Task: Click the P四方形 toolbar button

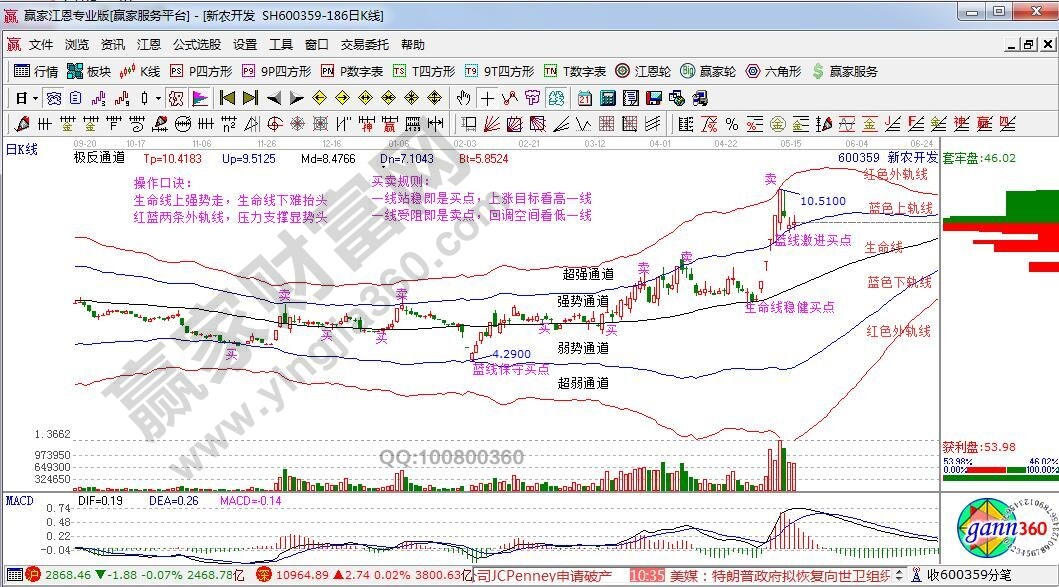Action: pyautogui.click(x=201, y=71)
